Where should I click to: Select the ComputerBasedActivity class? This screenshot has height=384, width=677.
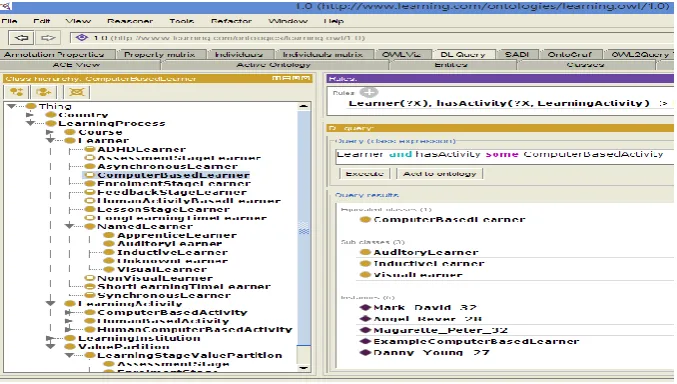pos(172,312)
